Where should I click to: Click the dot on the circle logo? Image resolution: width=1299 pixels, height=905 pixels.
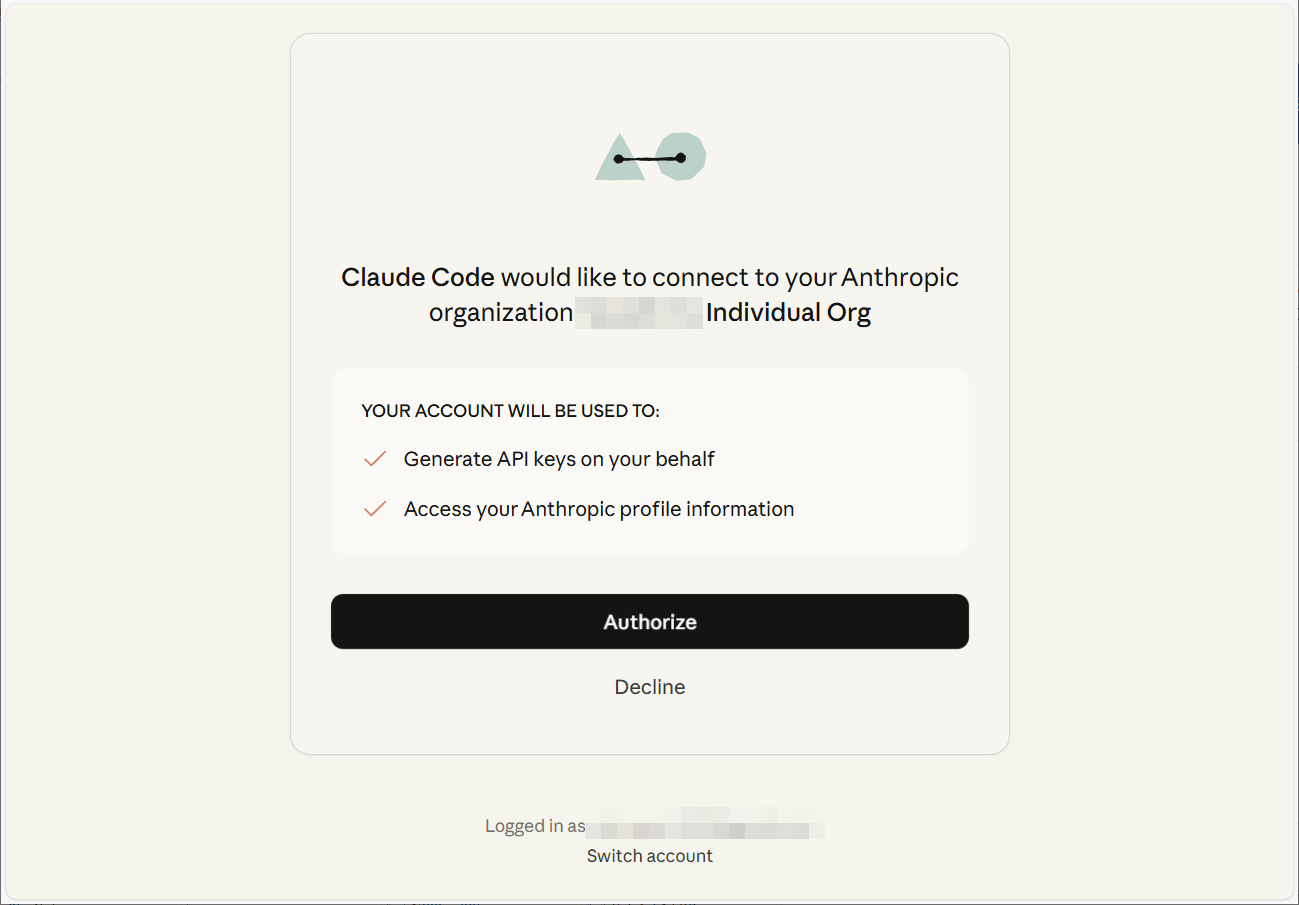[x=681, y=157]
